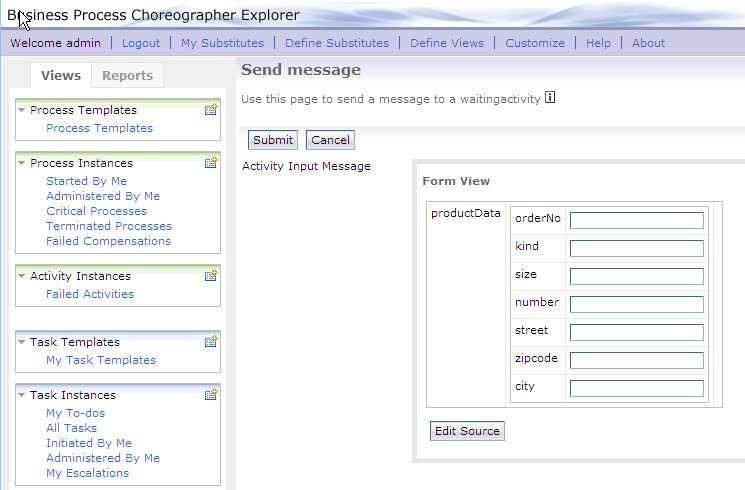Open Define Views menu item
Screen dimensions: 745x490
pyautogui.click(x=447, y=43)
